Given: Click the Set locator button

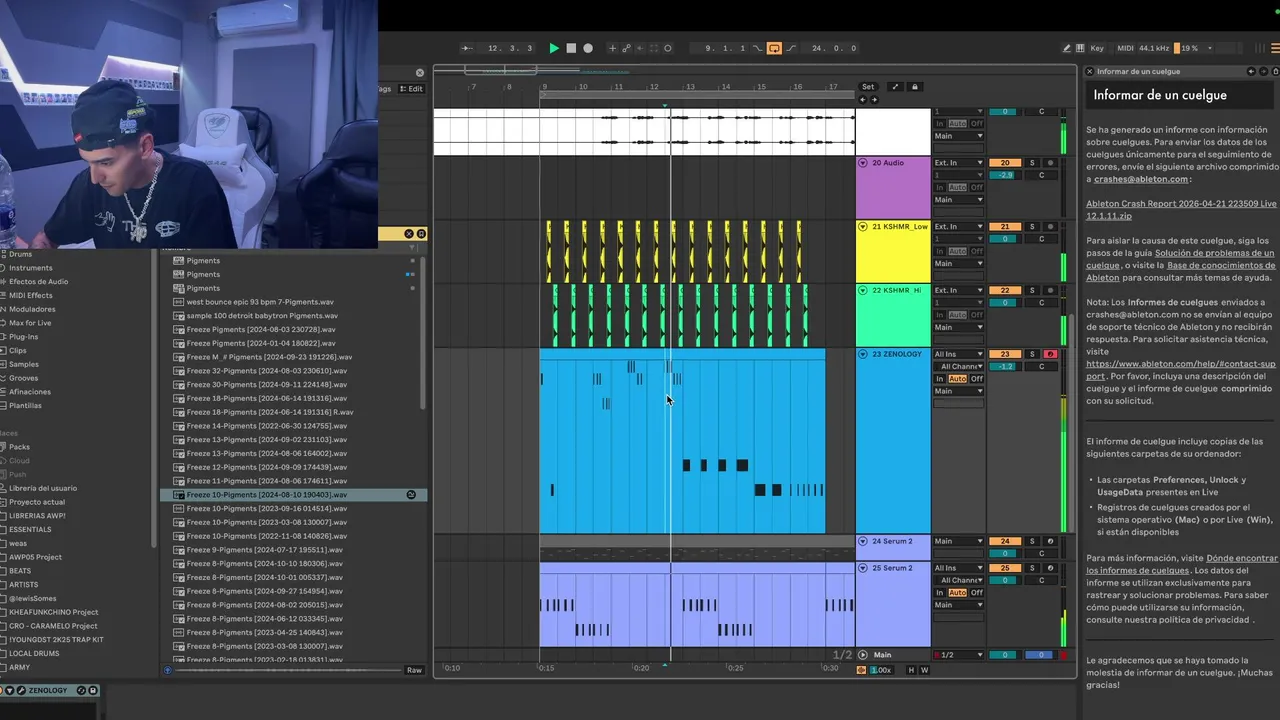Looking at the screenshot, I should pyautogui.click(x=868, y=87).
